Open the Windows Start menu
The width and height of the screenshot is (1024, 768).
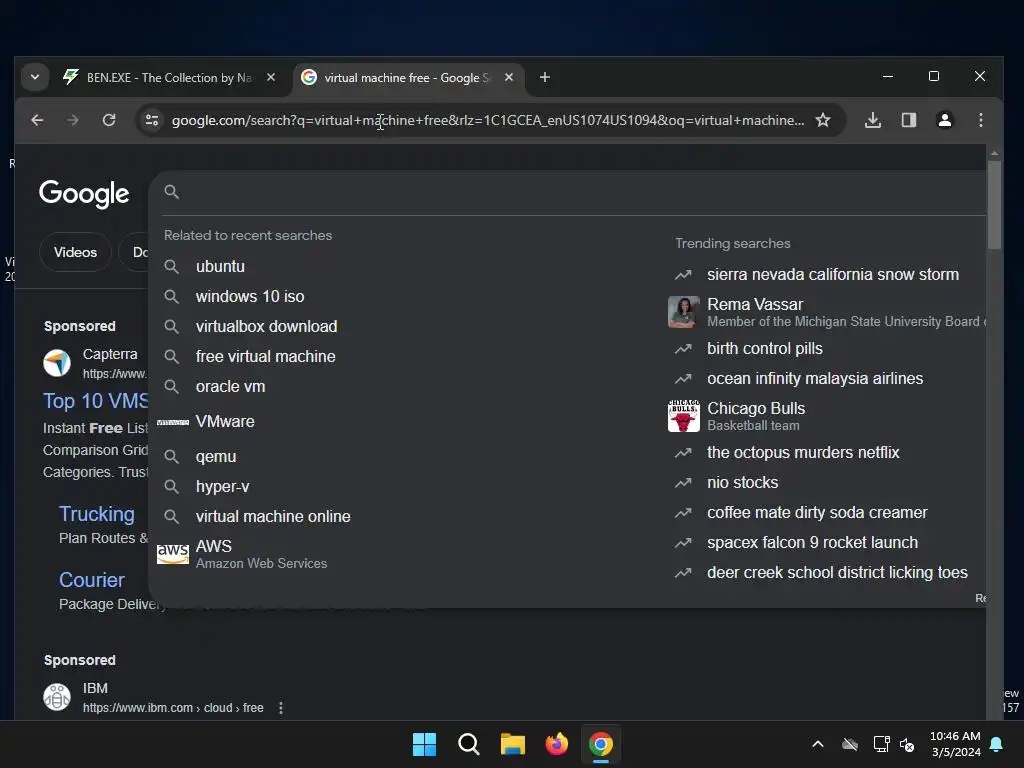(x=424, y=744)
